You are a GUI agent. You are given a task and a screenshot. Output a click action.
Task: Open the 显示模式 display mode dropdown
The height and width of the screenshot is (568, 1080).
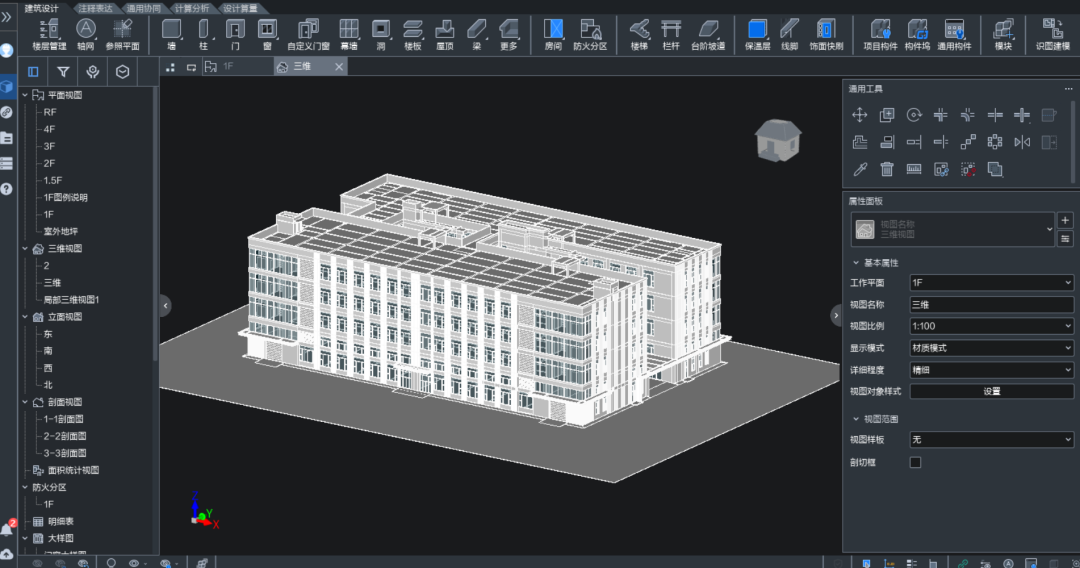[992, 348]
